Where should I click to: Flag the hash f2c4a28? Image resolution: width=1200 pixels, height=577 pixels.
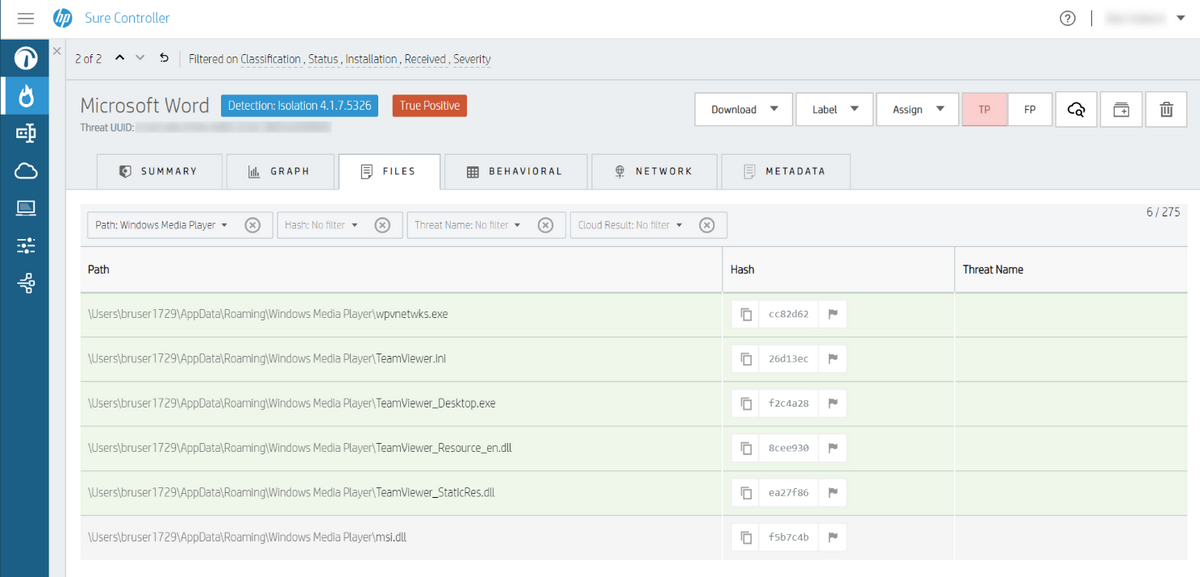coord(832,404)
